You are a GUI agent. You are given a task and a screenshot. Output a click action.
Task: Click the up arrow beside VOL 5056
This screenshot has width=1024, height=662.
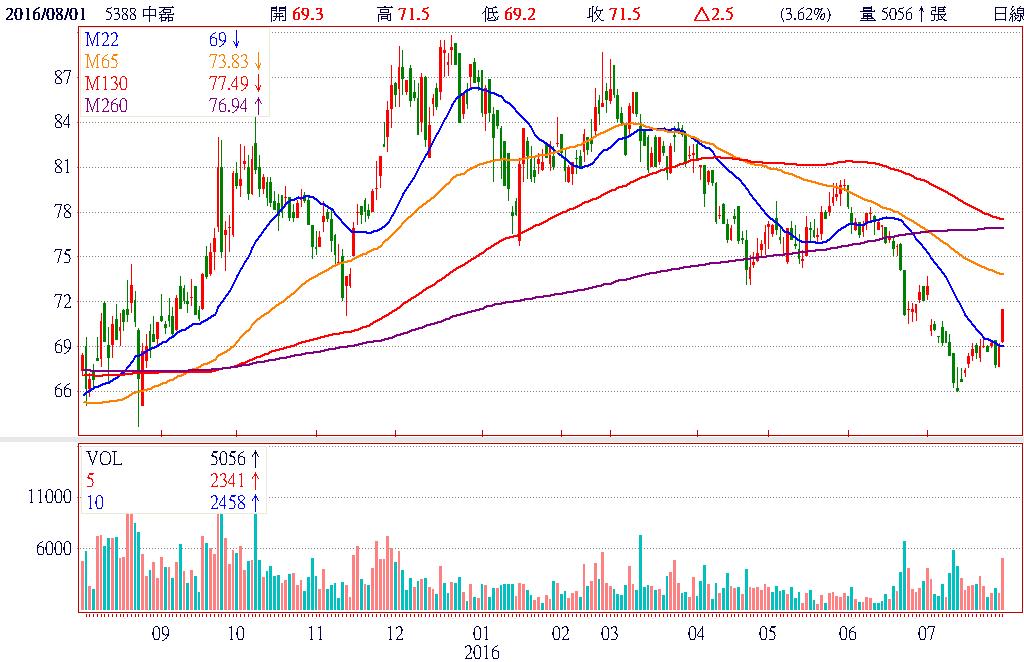tap(255, 458)
